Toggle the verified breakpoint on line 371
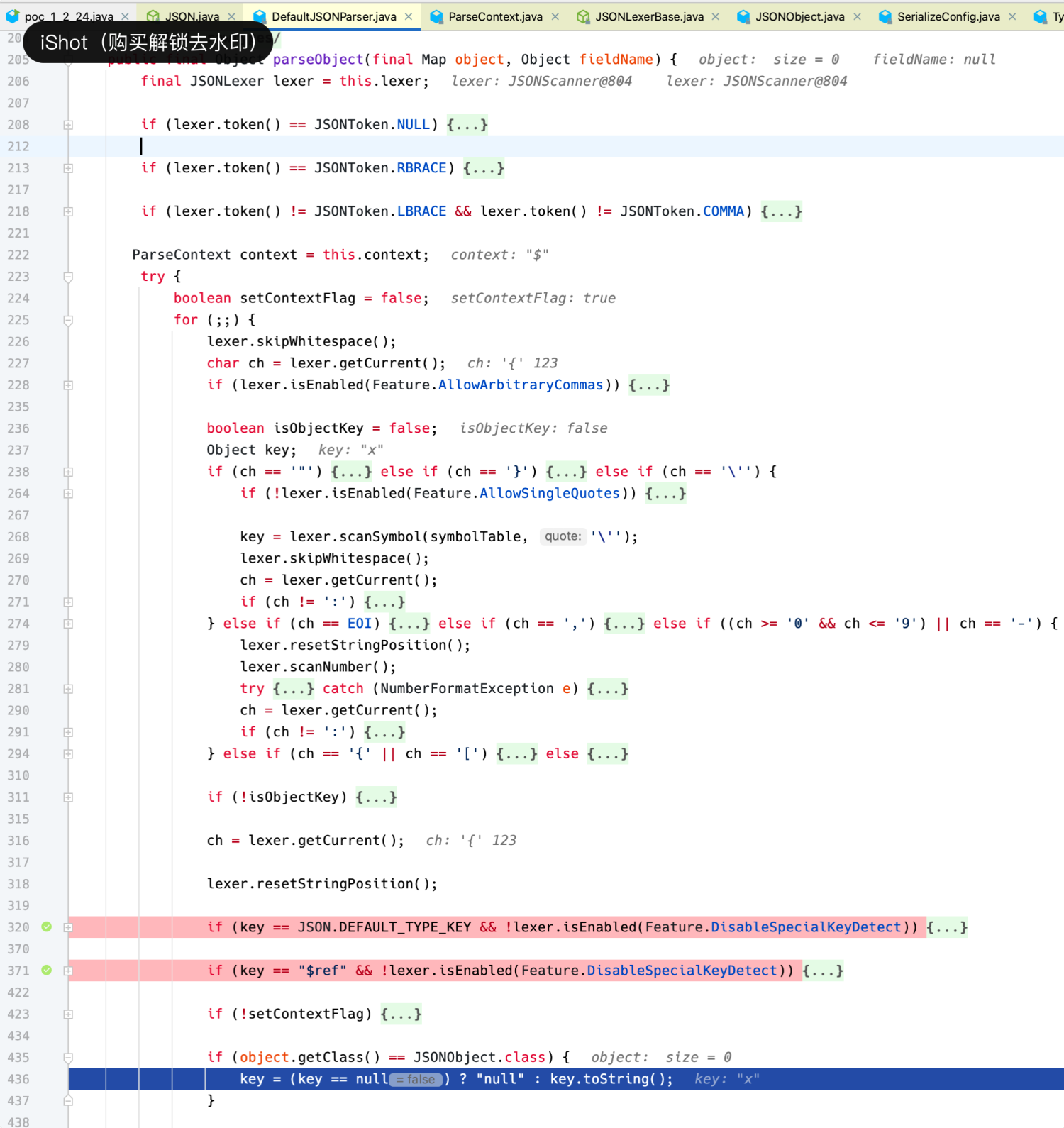 [x=47, y=970]
